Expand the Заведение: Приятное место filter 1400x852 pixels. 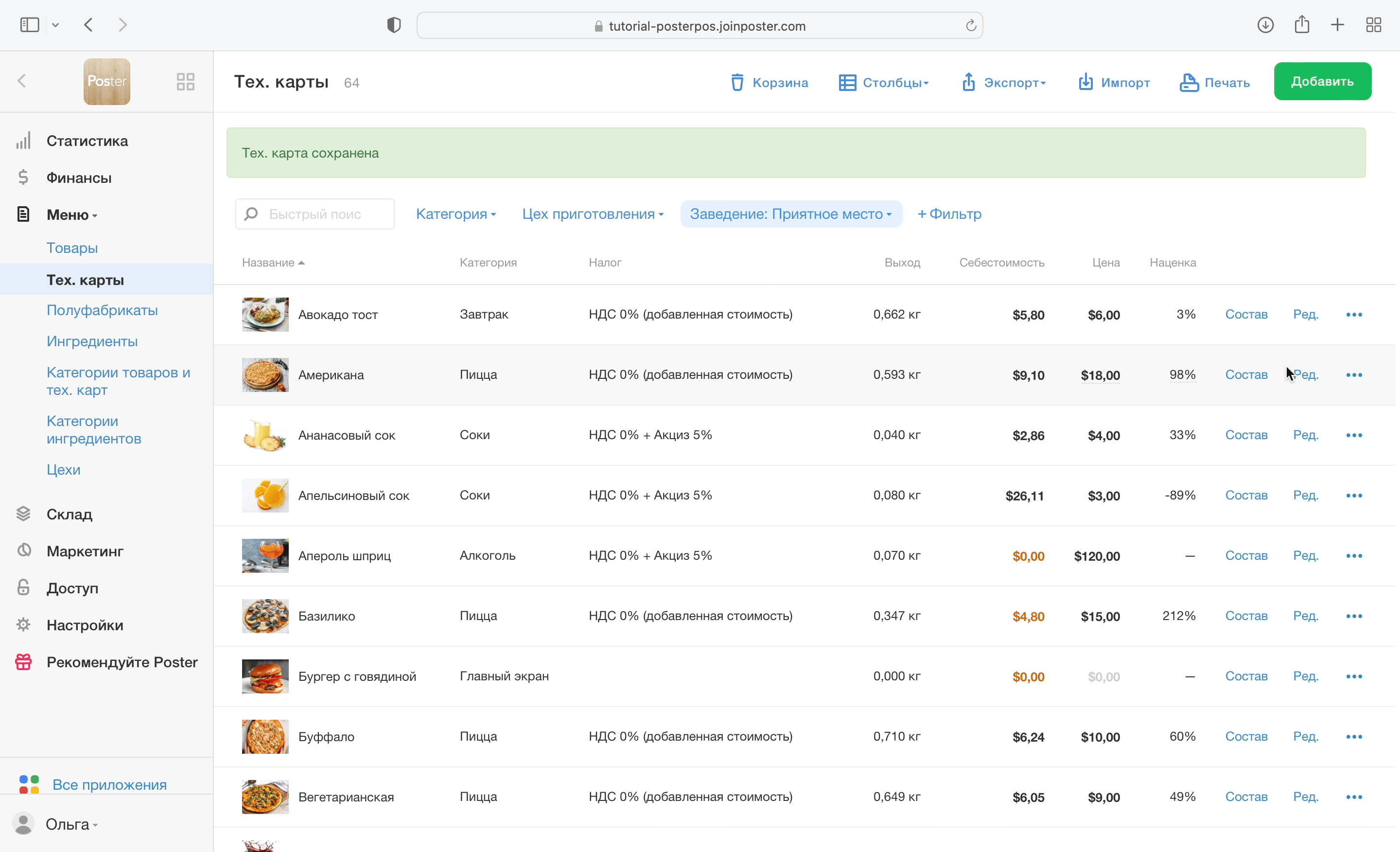pos(790,214)
